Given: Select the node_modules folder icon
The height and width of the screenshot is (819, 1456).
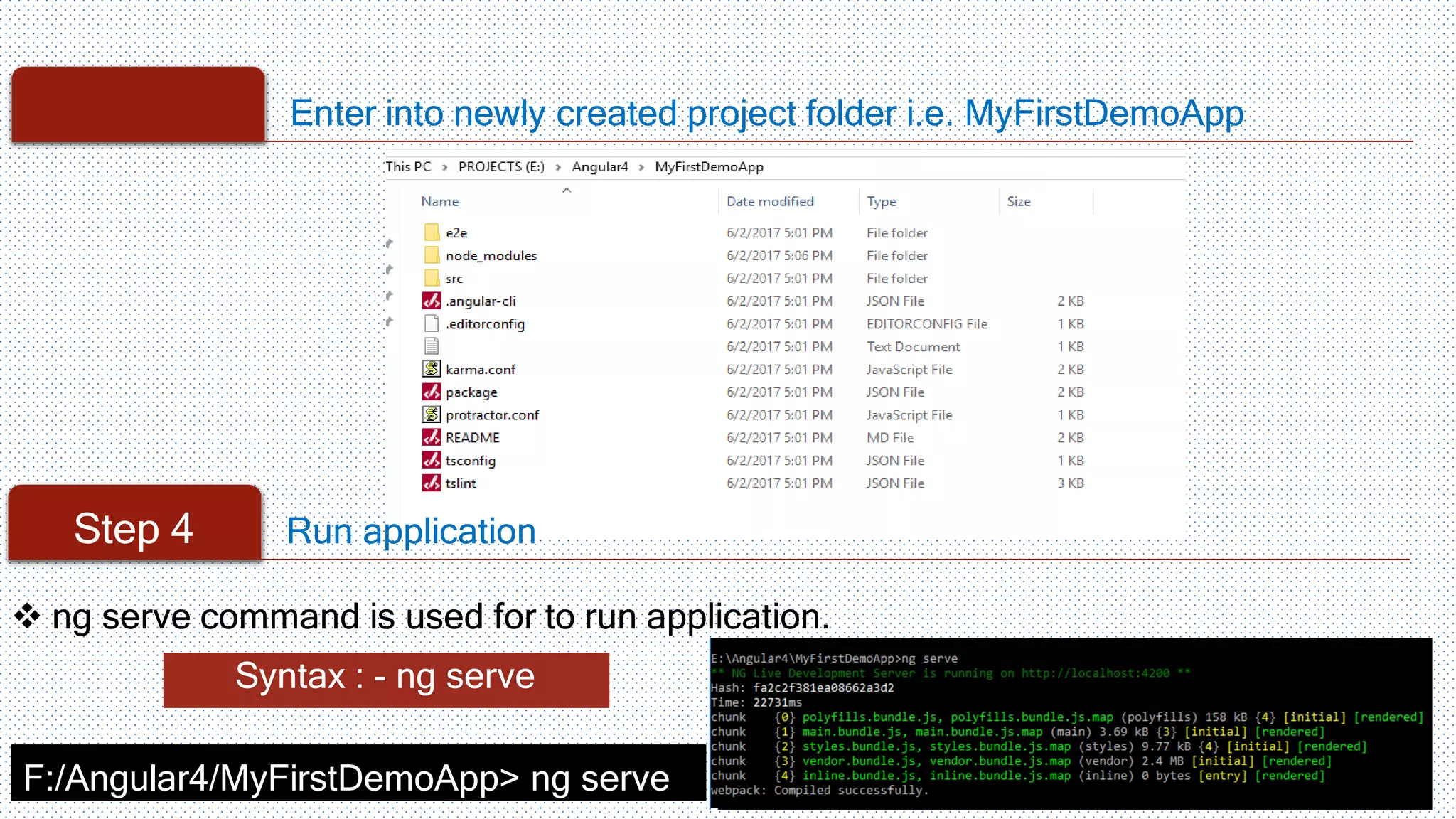Looking at the screenshot, I should click(x=432, y=255).
